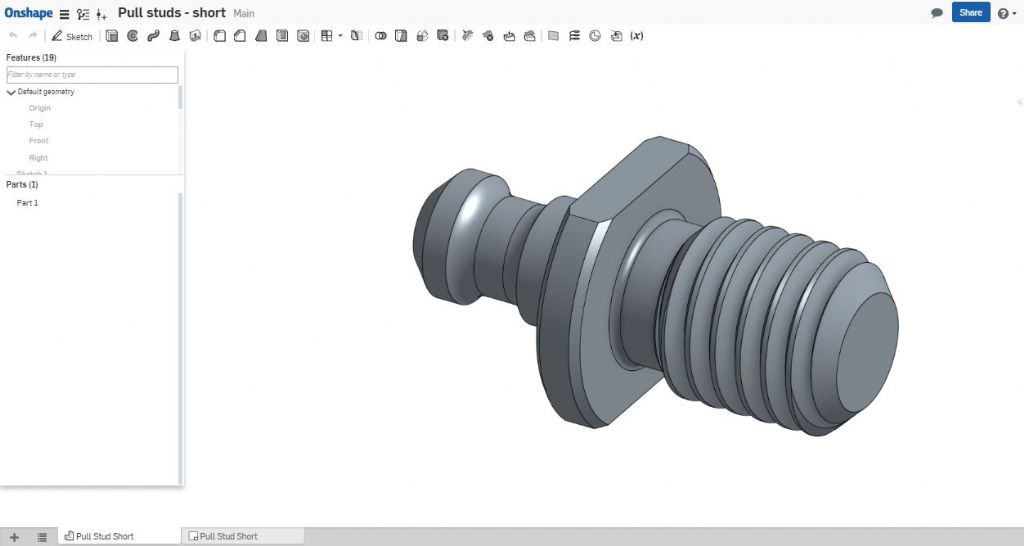Select the Mirror tool
Viewport: 1024px width, 546px height.
coord(356,36)
